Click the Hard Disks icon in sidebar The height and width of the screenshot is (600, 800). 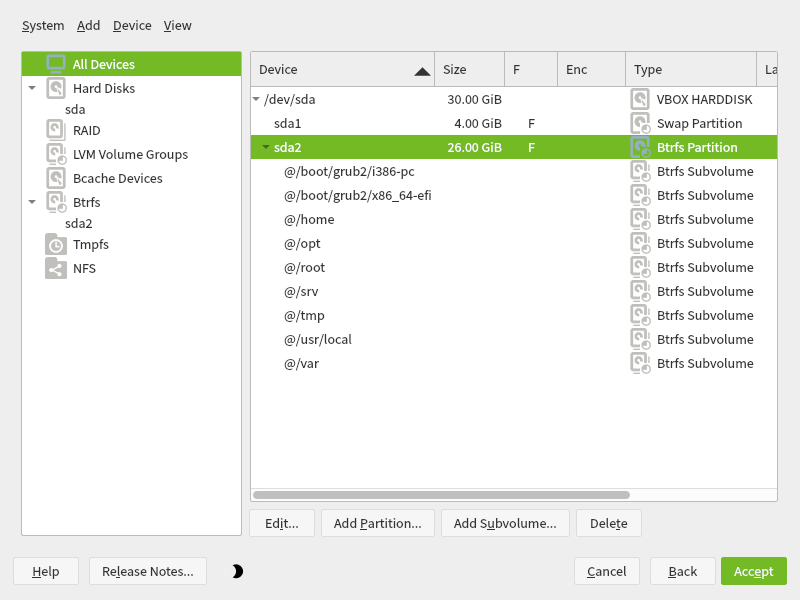54,88
